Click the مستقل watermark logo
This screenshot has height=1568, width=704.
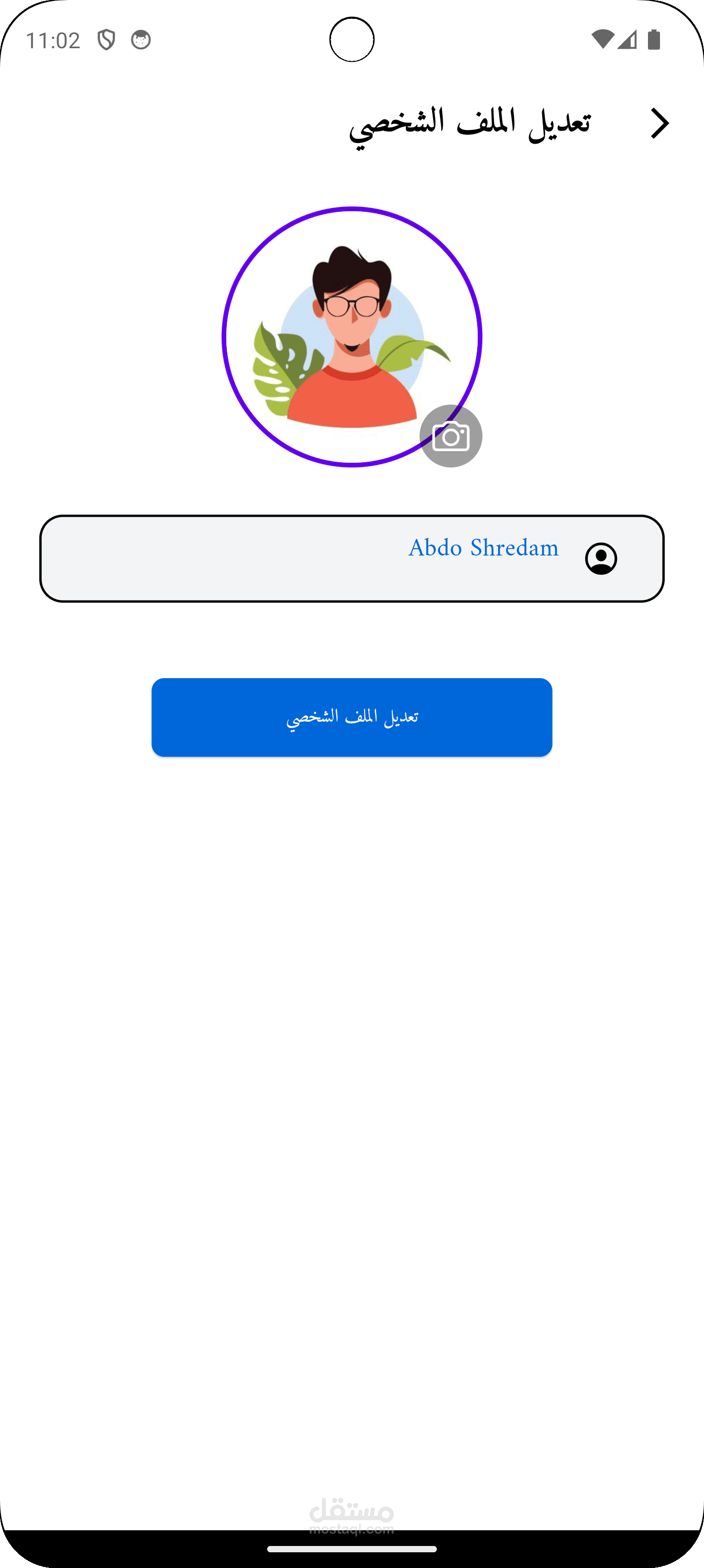tap(351, 1509)
